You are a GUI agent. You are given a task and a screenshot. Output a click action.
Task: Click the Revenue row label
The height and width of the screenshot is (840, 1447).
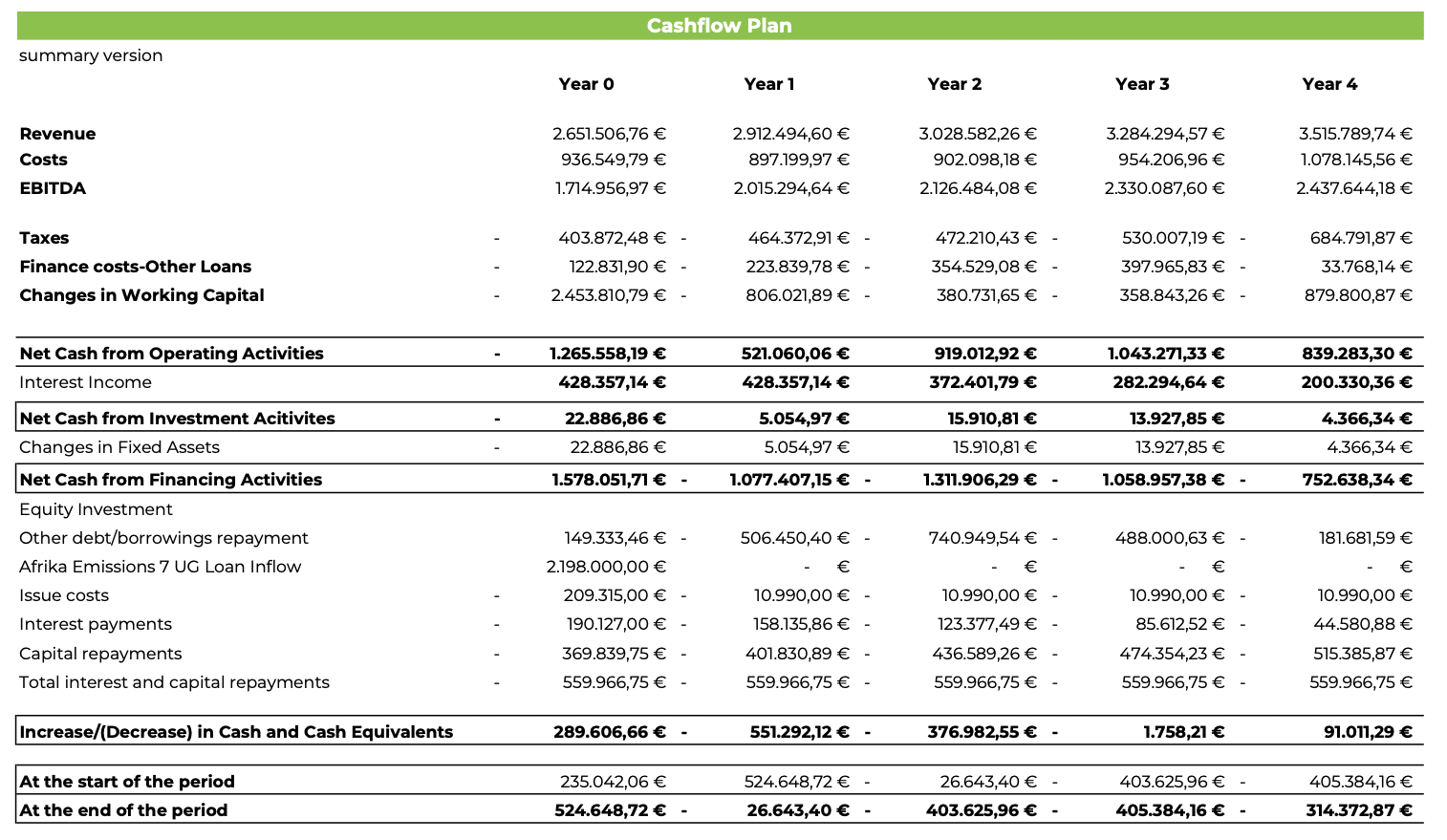pyautogui.click(x=57, y=134)
